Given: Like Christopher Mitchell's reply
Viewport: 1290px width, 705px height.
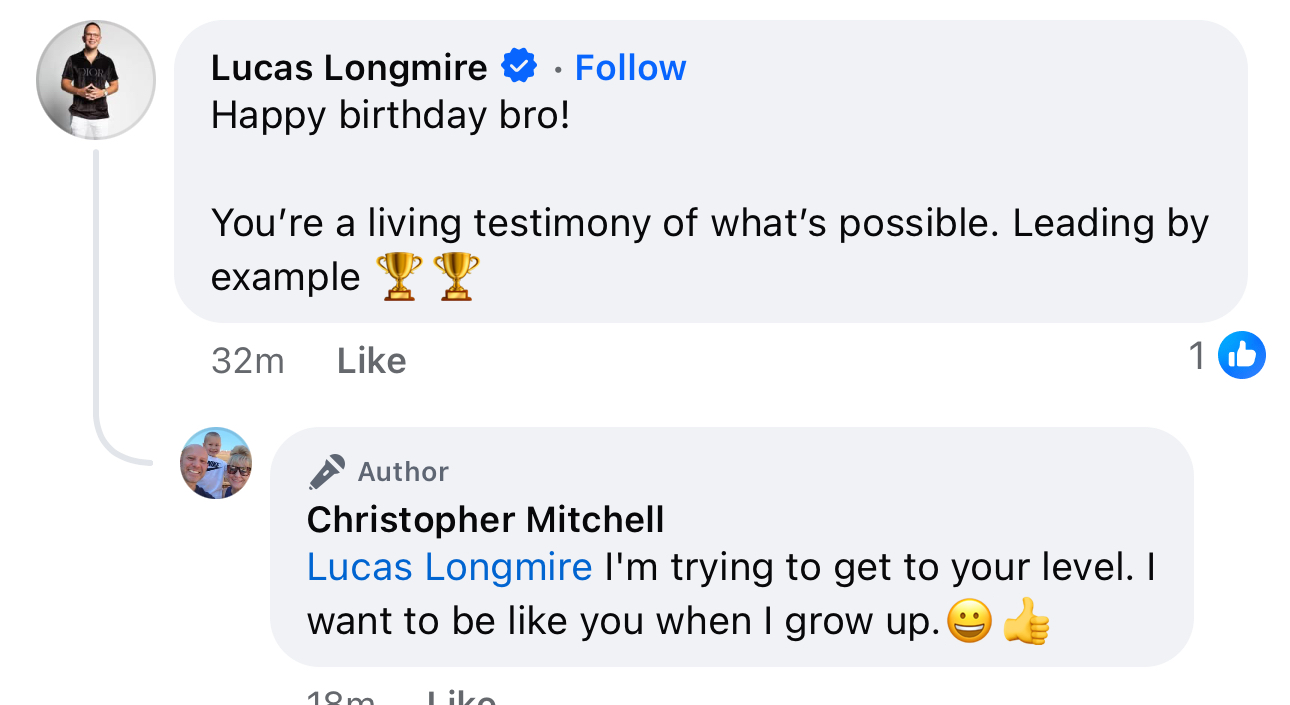Looking at the screenshot, I should coord(461,698).
